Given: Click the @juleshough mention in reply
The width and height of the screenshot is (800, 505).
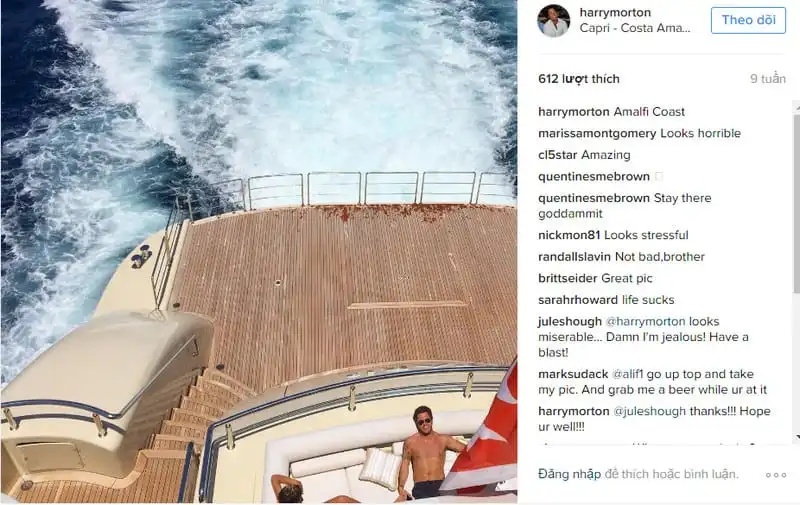Looking at the screenshot, I should (649, 411).
